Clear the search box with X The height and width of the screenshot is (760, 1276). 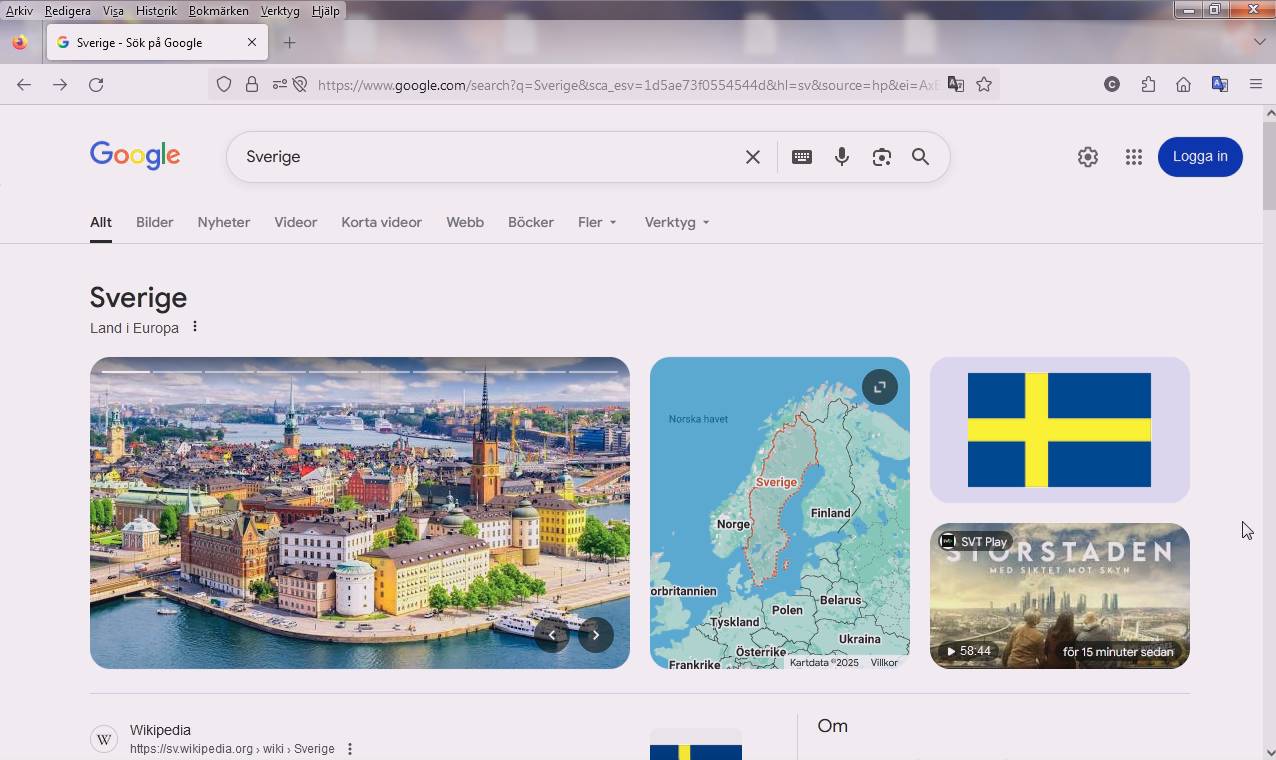point(753,157)
